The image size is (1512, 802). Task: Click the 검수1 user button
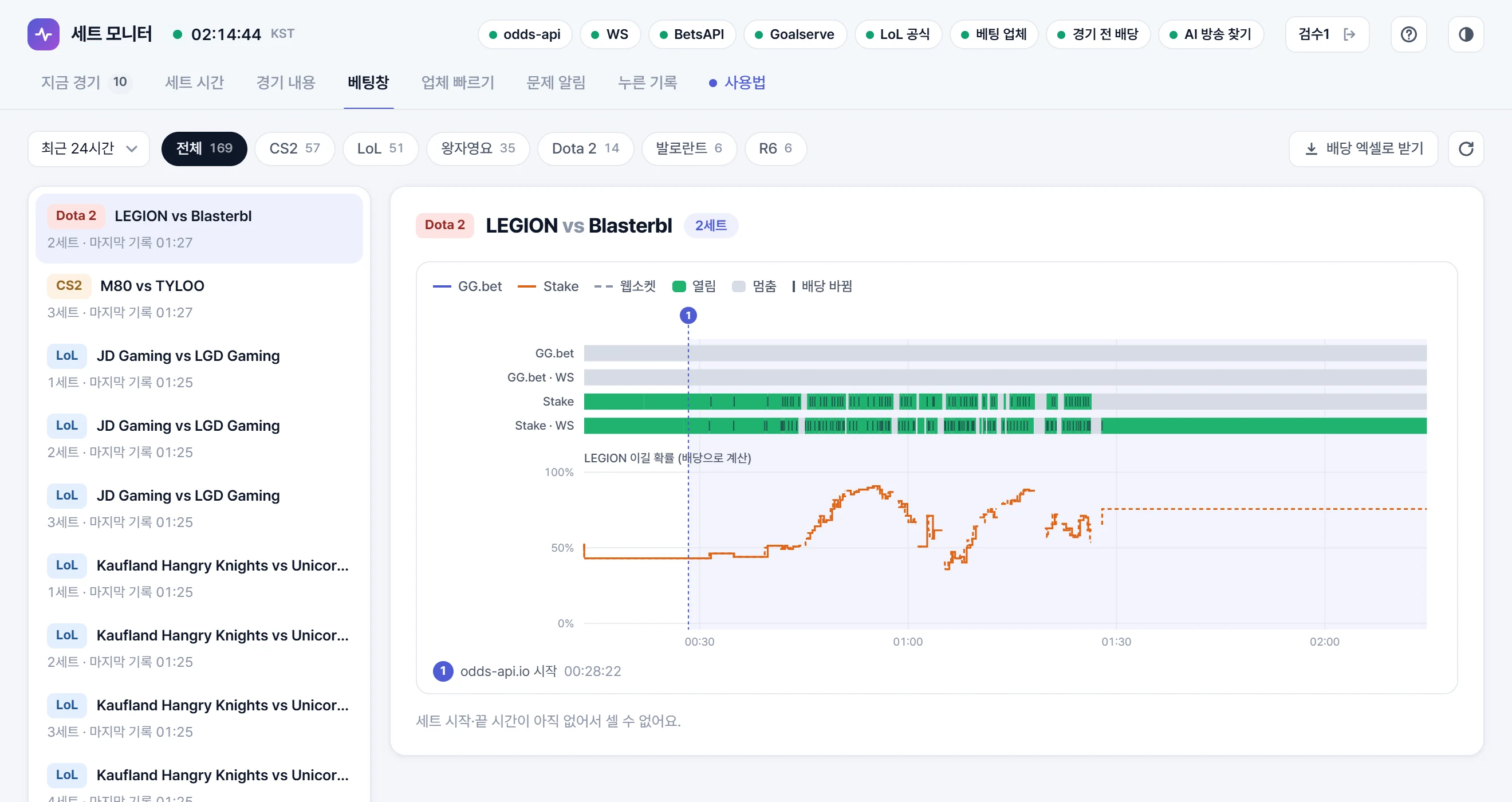[1326, 34]
